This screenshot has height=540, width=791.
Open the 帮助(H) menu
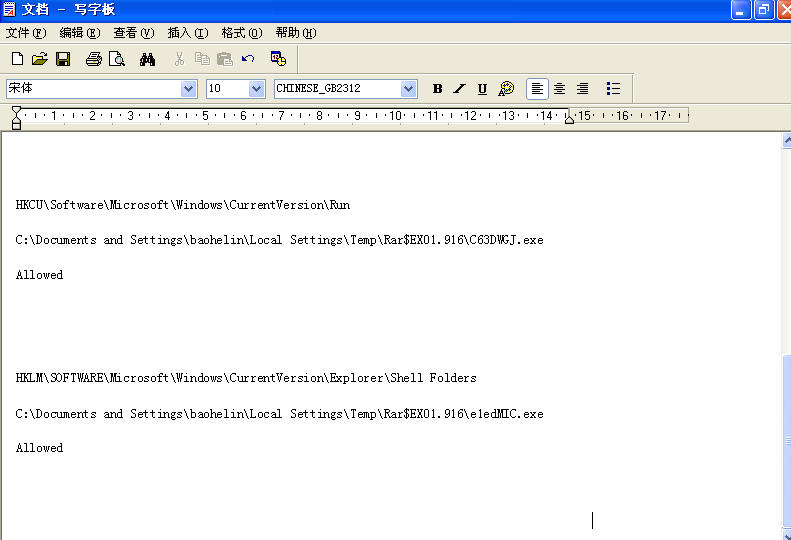(296, 33)
